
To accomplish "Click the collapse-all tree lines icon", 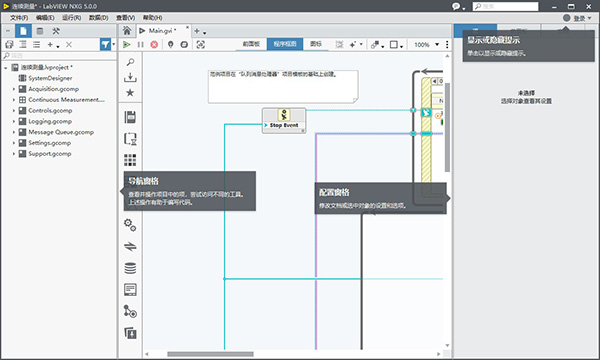I will click(23, 45).
